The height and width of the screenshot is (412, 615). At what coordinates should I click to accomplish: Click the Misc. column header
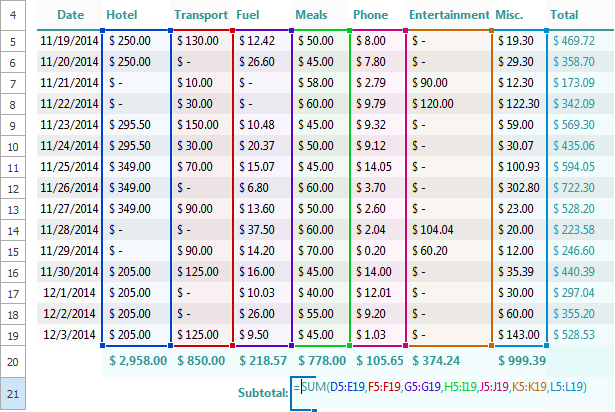[x=509, y=15]
